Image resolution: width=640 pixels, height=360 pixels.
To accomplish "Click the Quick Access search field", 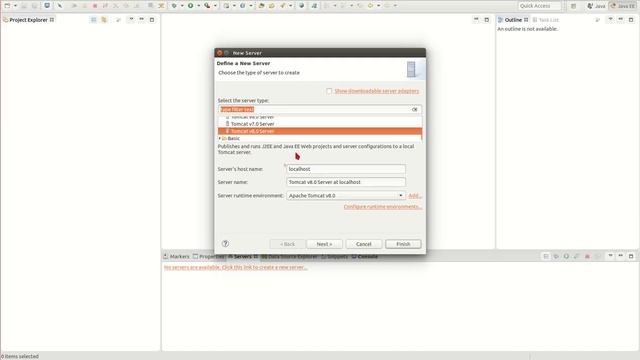I will [539, 6].
